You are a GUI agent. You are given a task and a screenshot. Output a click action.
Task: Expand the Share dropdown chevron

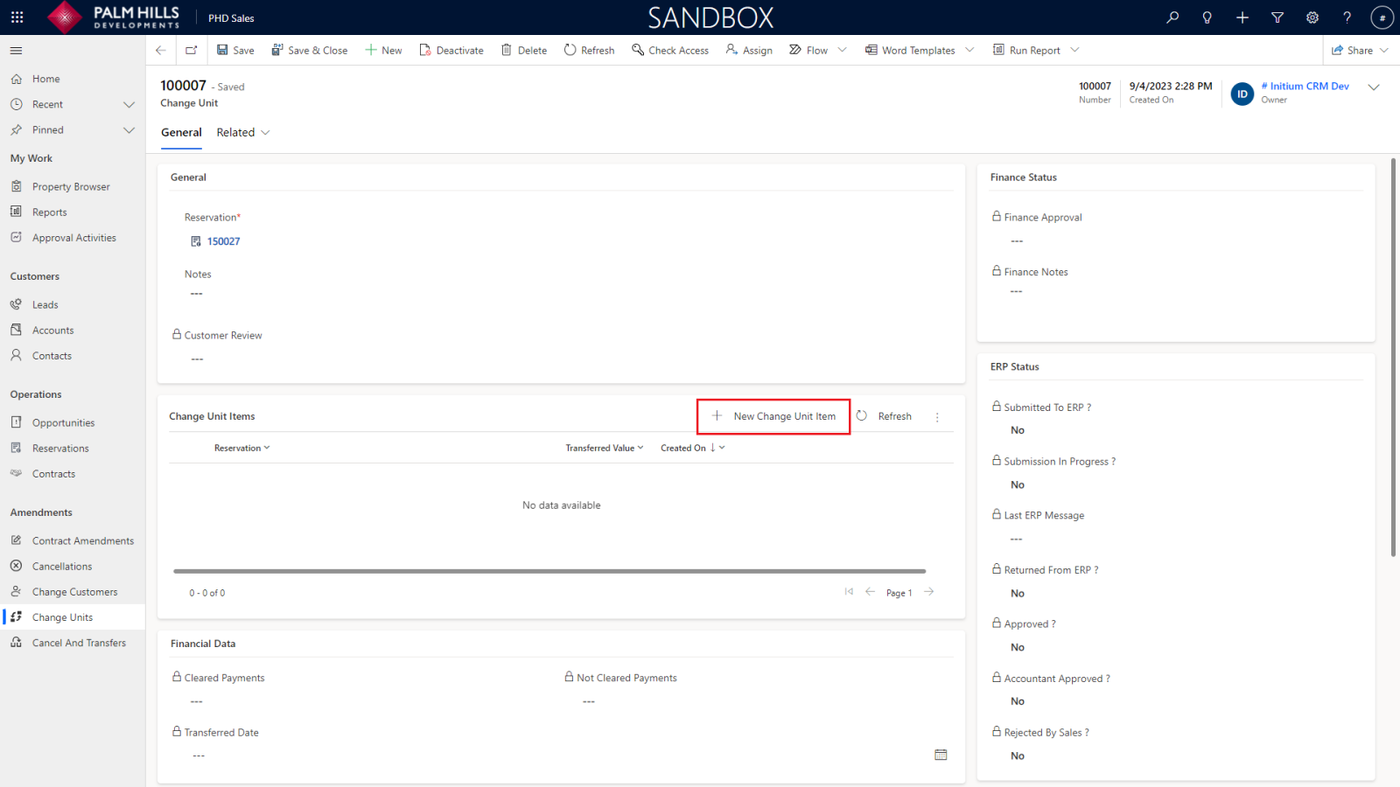coord(1386,50)
